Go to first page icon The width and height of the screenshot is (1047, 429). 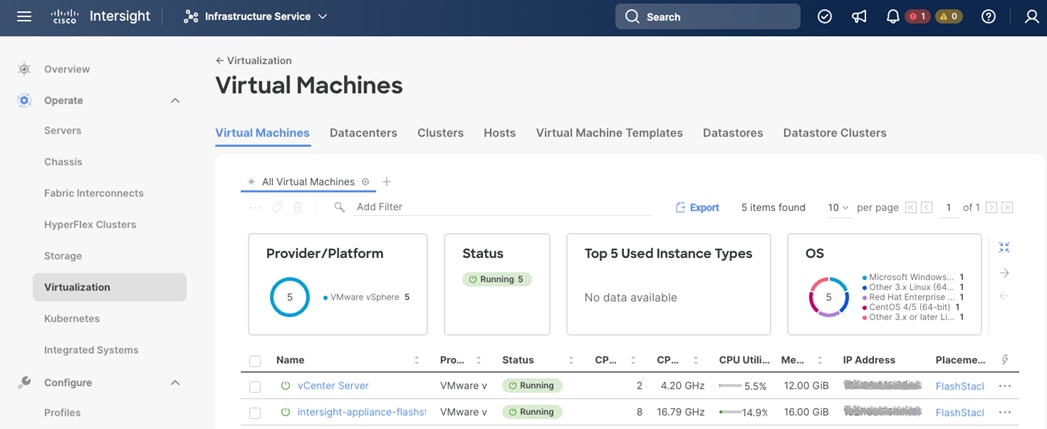[911, 208]
